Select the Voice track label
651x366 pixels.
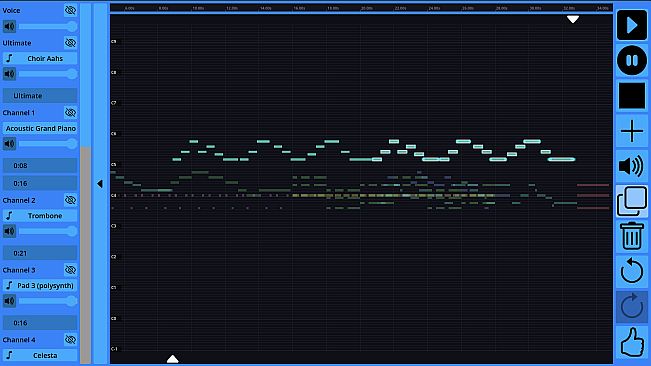[x=11, y=10]
